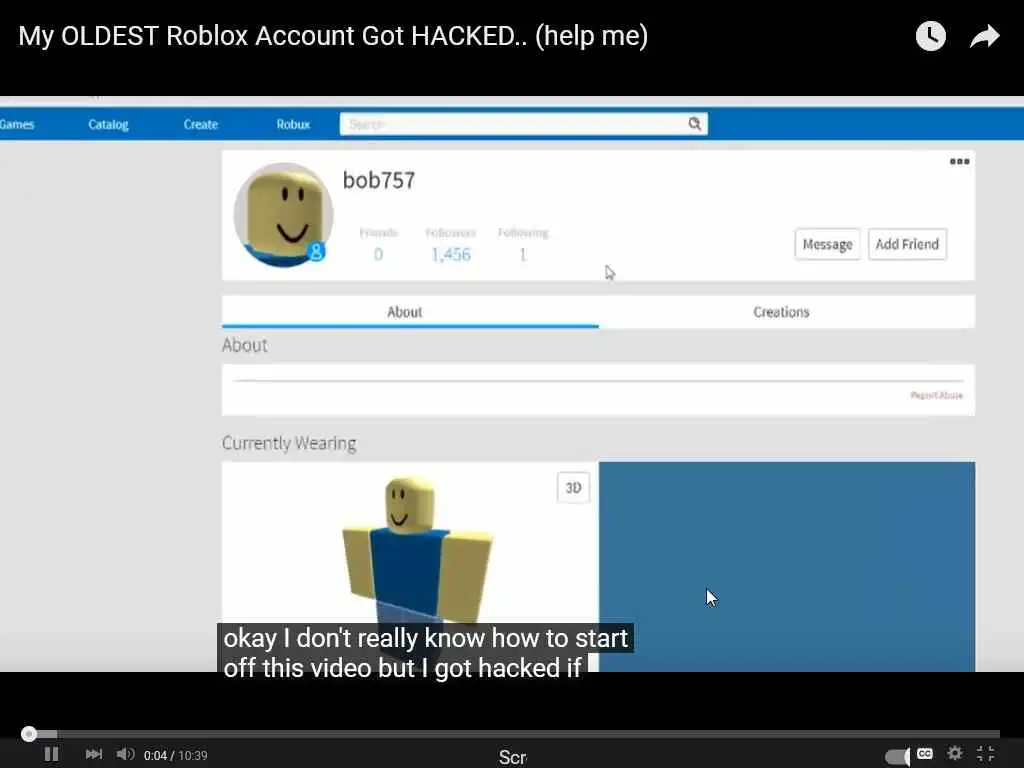Viewport: 1024px width, 768px height.
Task: Click the search magnifier icon
Action: click(x=695, y=123)
